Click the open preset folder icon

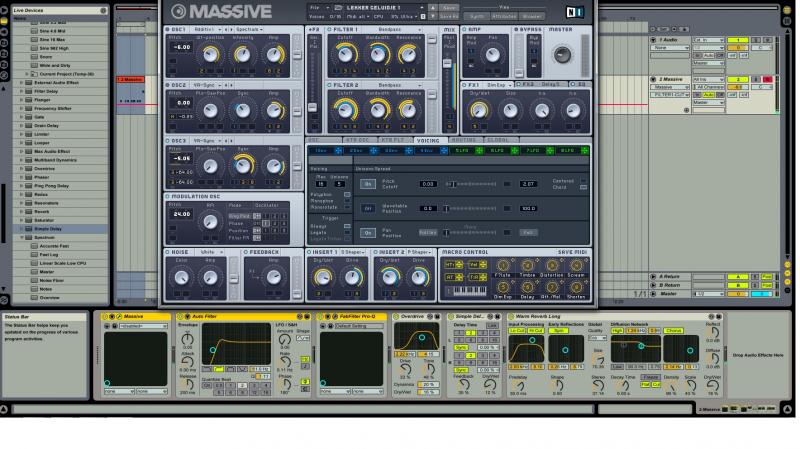[x=338, y=8]
